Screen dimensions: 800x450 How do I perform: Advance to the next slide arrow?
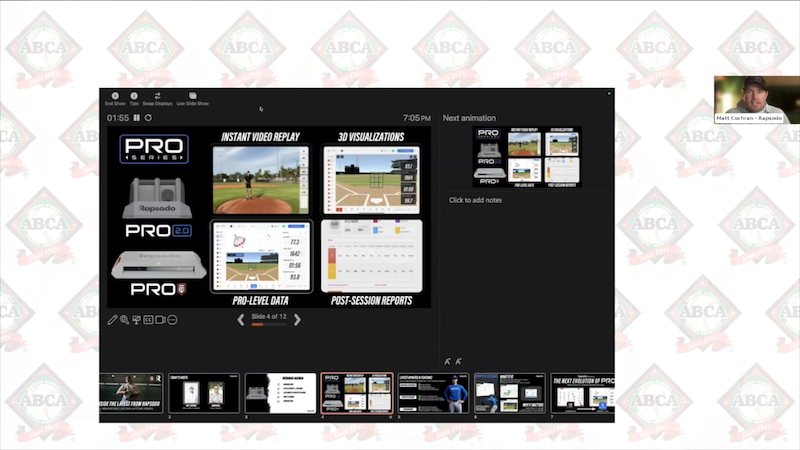297,320
